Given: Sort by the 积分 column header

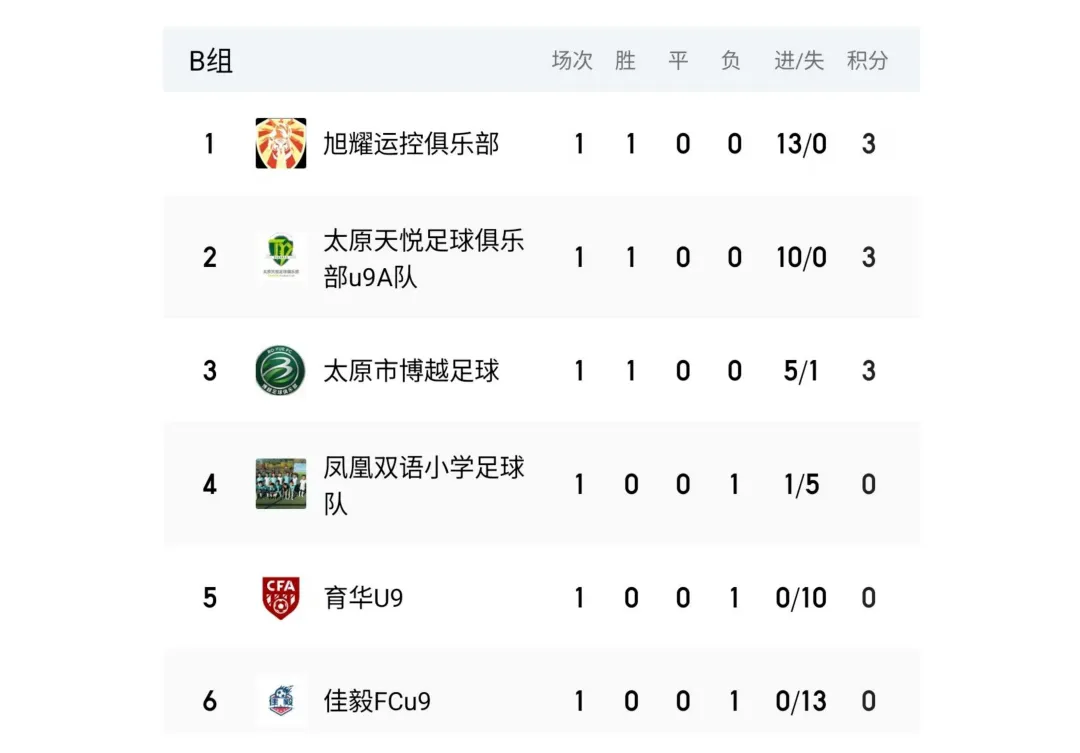Looking at the screenshot, I should click(867, 61).
